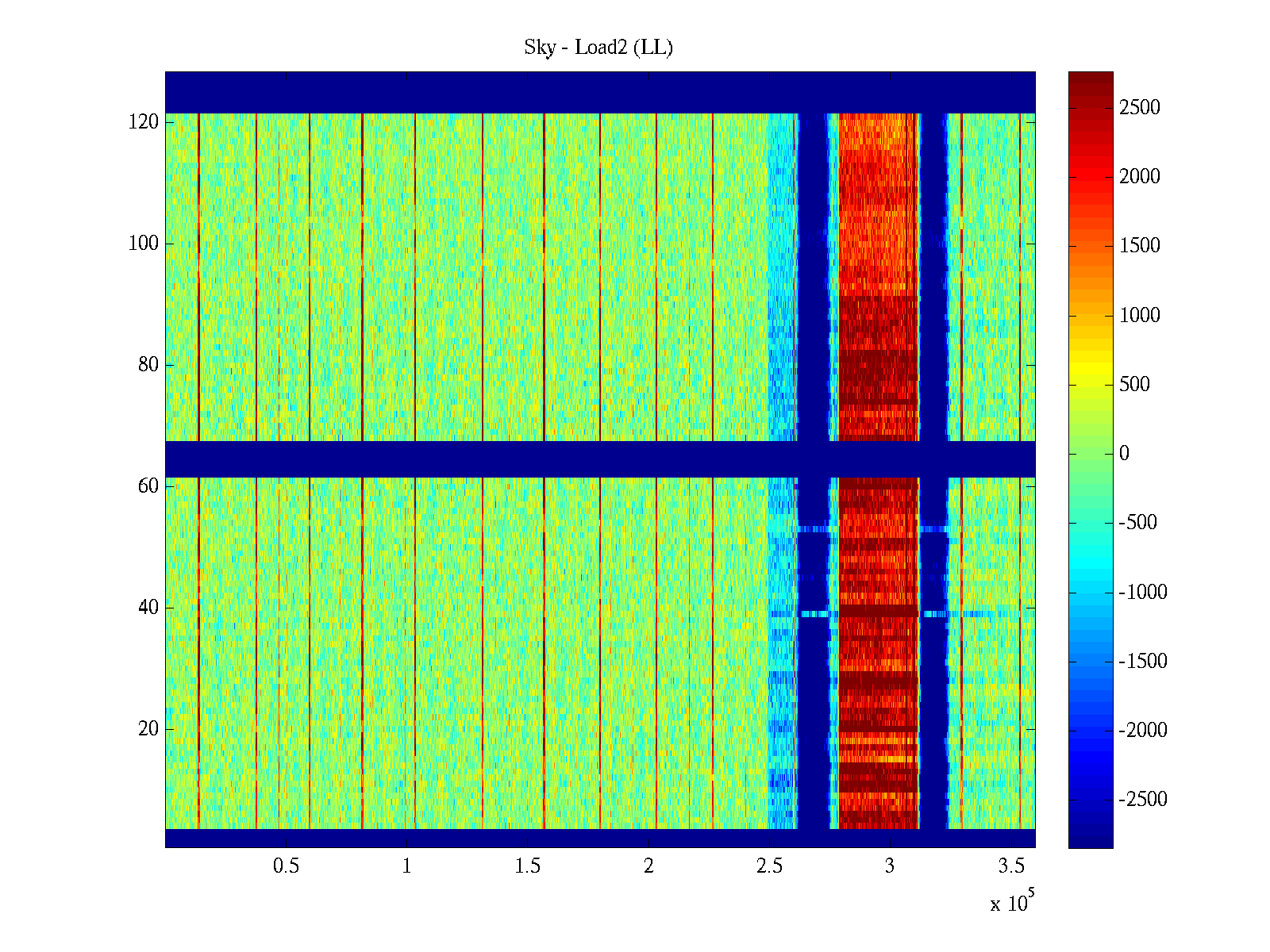Image resolution: width=1270 pixels, height=952 pixels.
Task: Click the colorbar label -1500
Action: click(x=1142, y=662)
